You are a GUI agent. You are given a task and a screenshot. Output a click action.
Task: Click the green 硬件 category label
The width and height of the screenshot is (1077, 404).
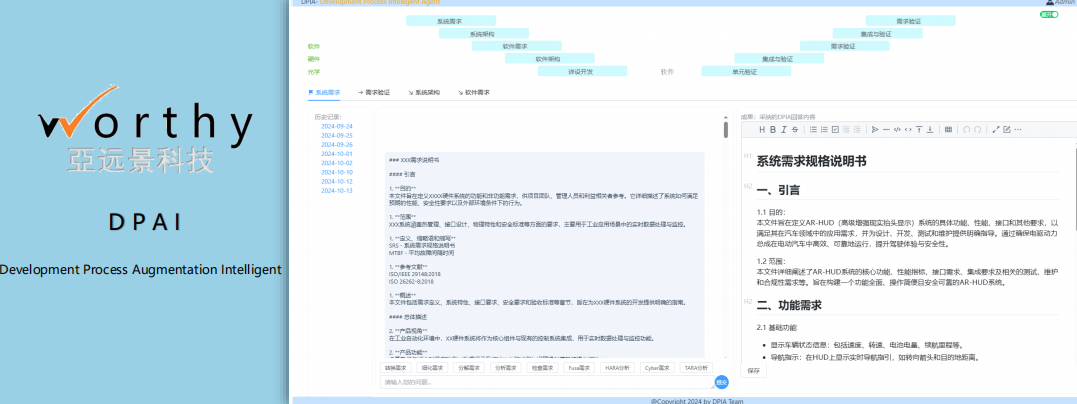click(x=314, y=59)
